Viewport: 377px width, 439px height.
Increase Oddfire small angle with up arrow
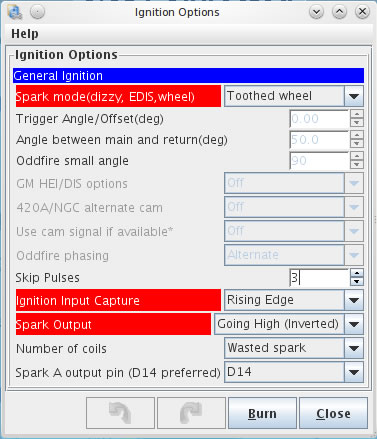pyautogui.click(x=357, y=156)
